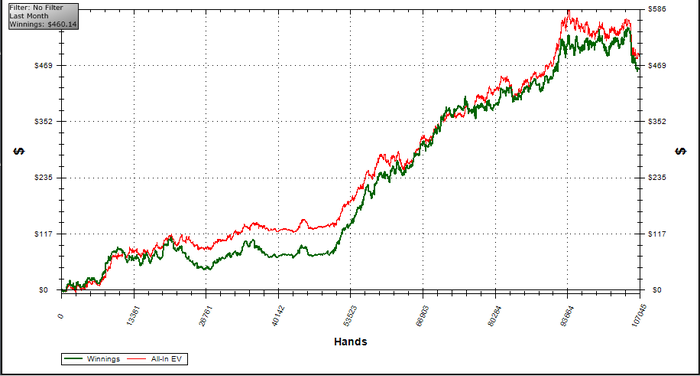Click the '$235' label on left axis
This screenshot has width=700, height=376.
click(43, 178)
